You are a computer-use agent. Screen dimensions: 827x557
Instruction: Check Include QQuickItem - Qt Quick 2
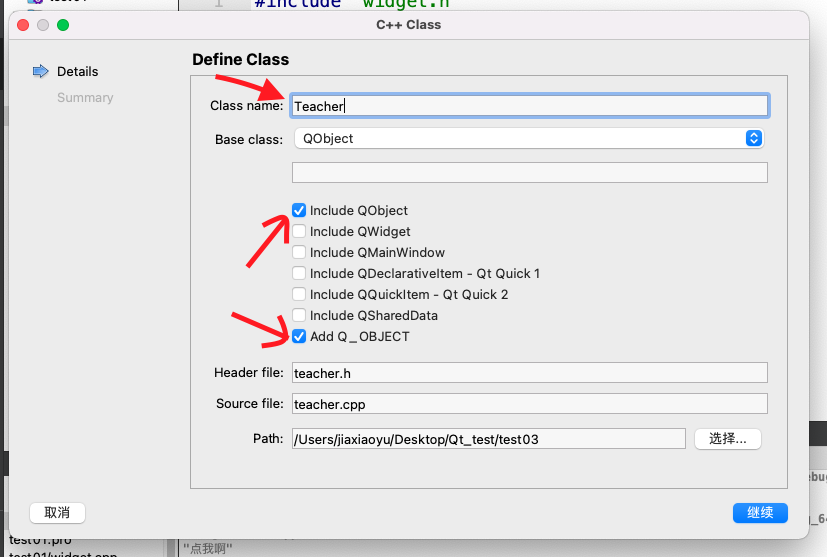299,294
